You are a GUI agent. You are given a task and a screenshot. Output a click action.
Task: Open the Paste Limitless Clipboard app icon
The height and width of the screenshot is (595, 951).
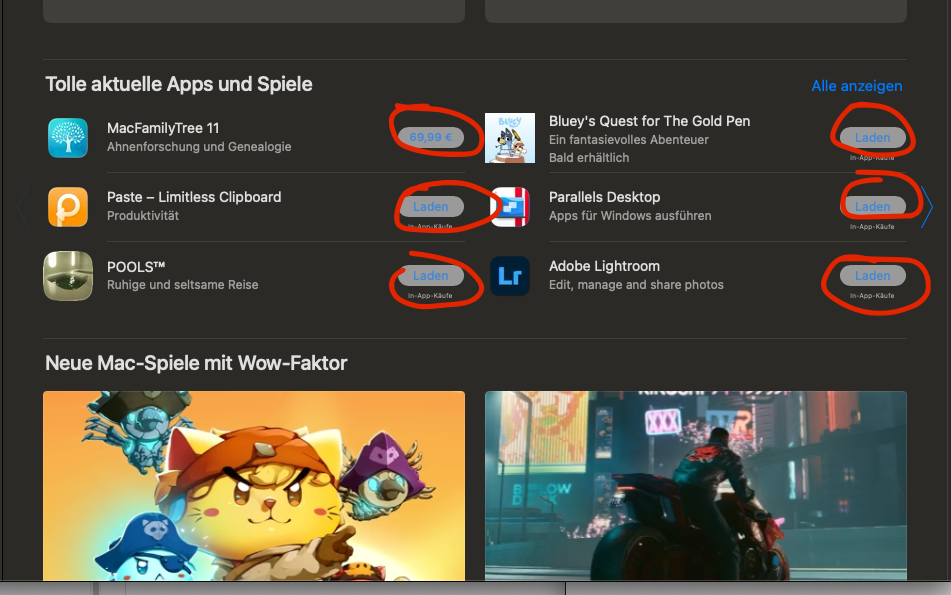coord(68,207)
